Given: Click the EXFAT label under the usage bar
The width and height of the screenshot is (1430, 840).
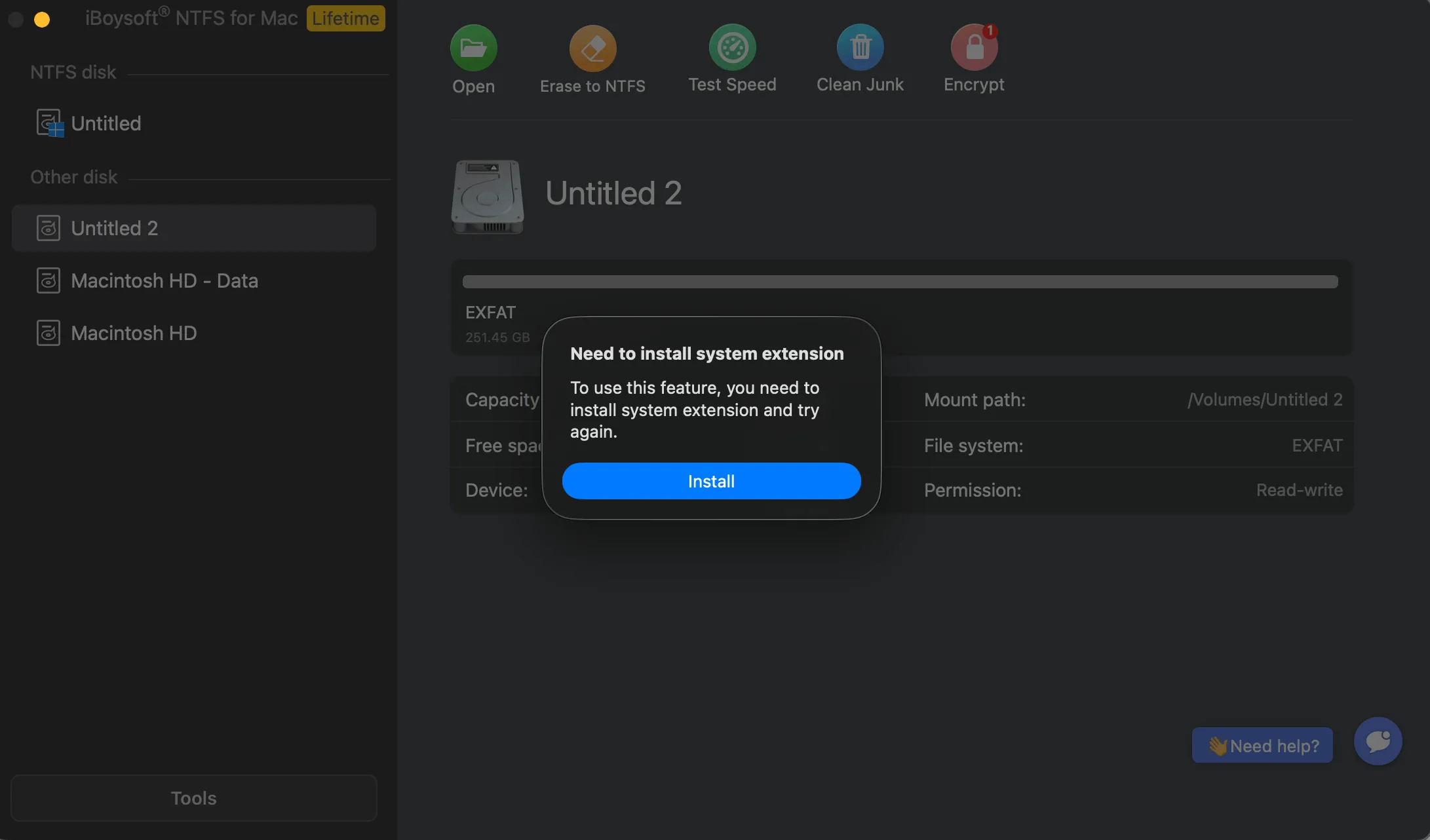Looking at the screenshot, I should (x=490, y=313).
